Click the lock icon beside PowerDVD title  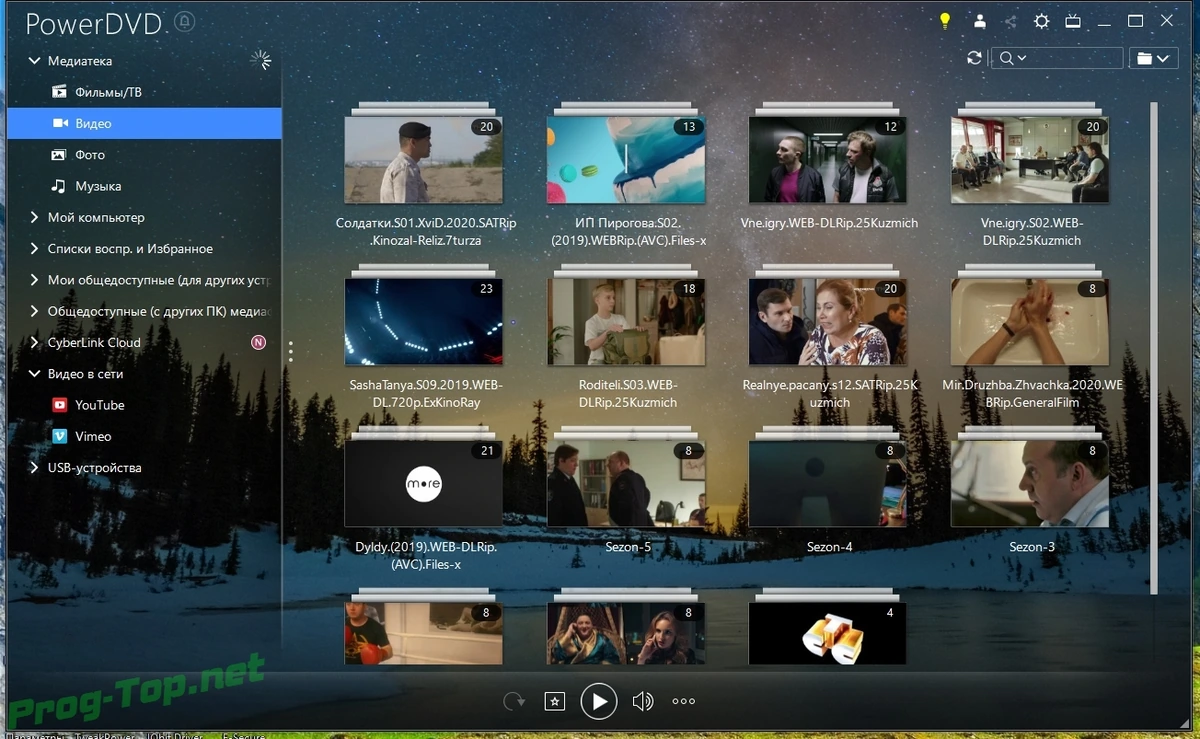[185, 22]
